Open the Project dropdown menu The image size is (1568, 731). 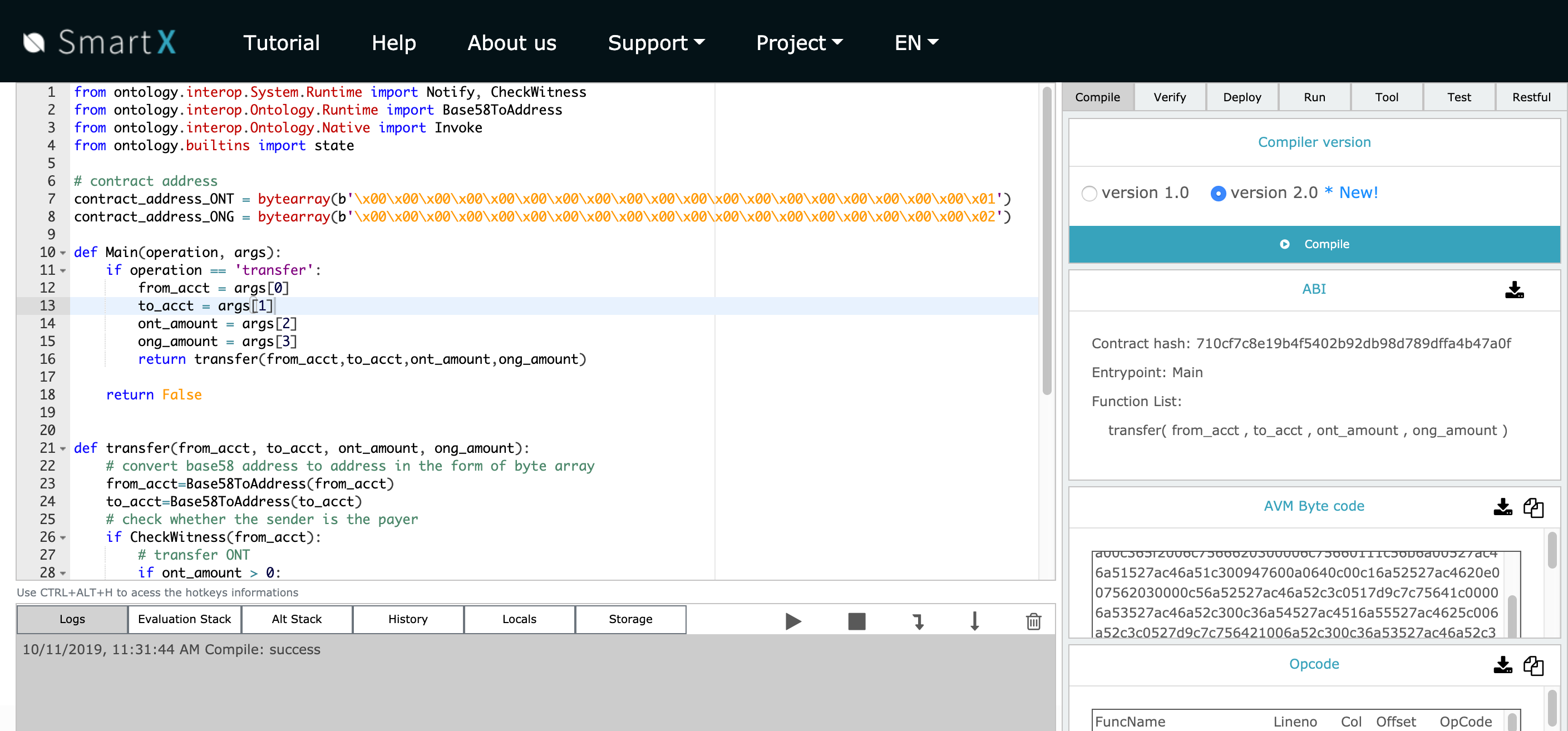pos(799,43)
